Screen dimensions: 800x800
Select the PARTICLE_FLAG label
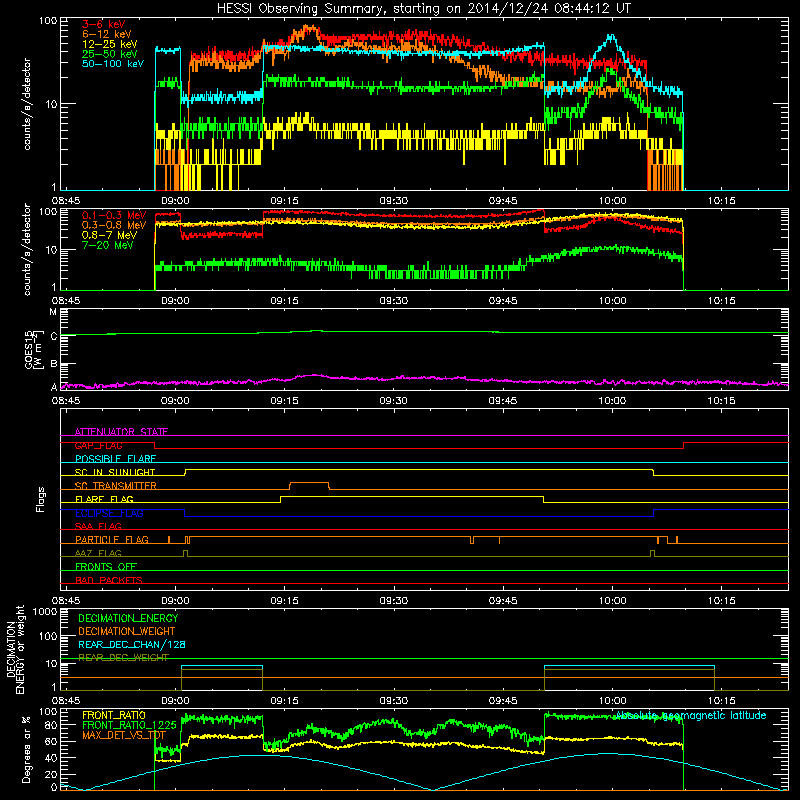point(112,540)
